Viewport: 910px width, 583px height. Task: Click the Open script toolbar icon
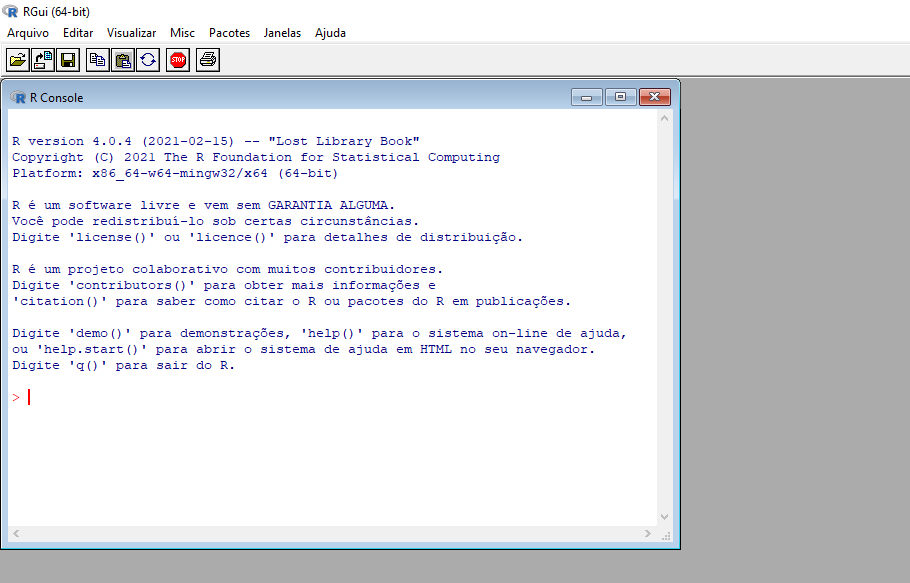click(18, 60)
